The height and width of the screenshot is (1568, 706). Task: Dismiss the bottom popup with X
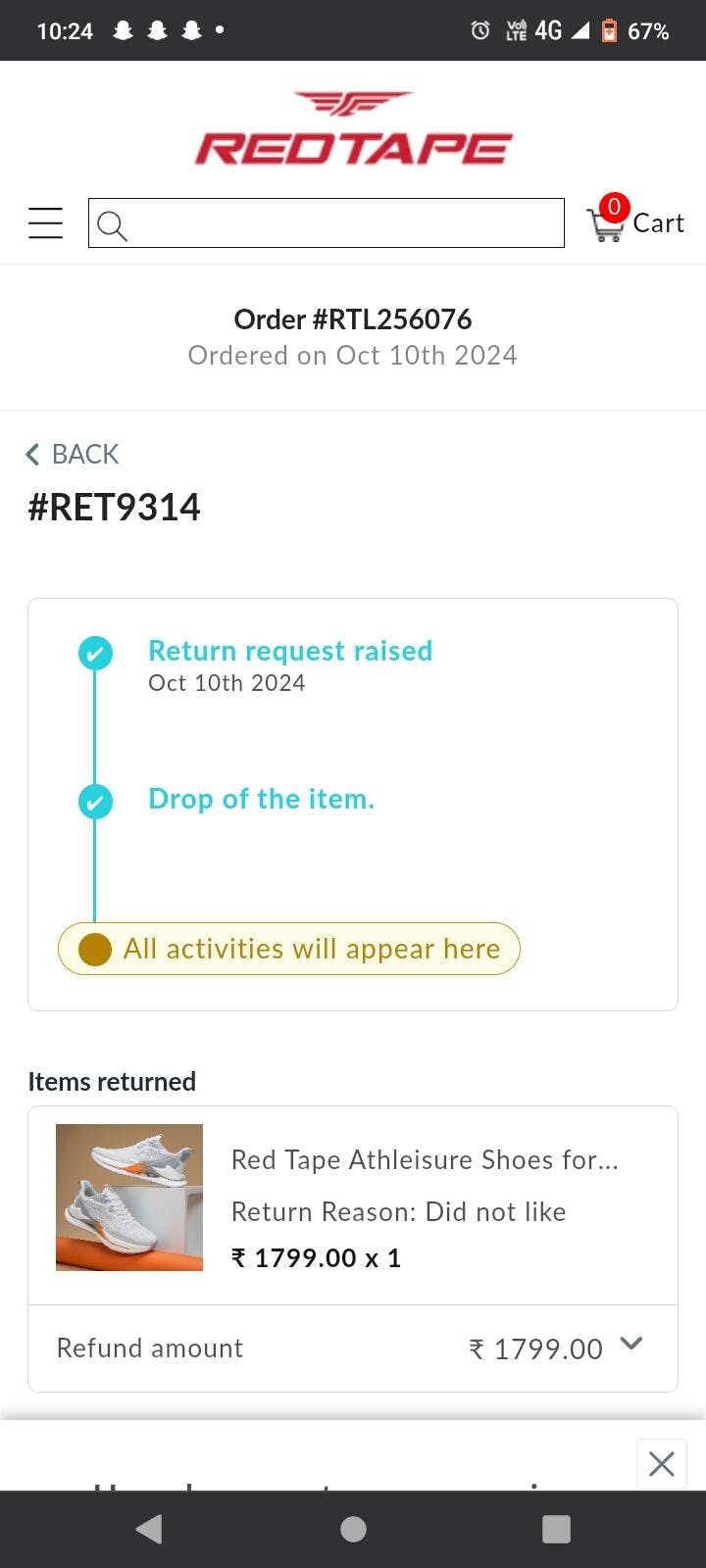pyautogui.click(x=662, y=1464)
